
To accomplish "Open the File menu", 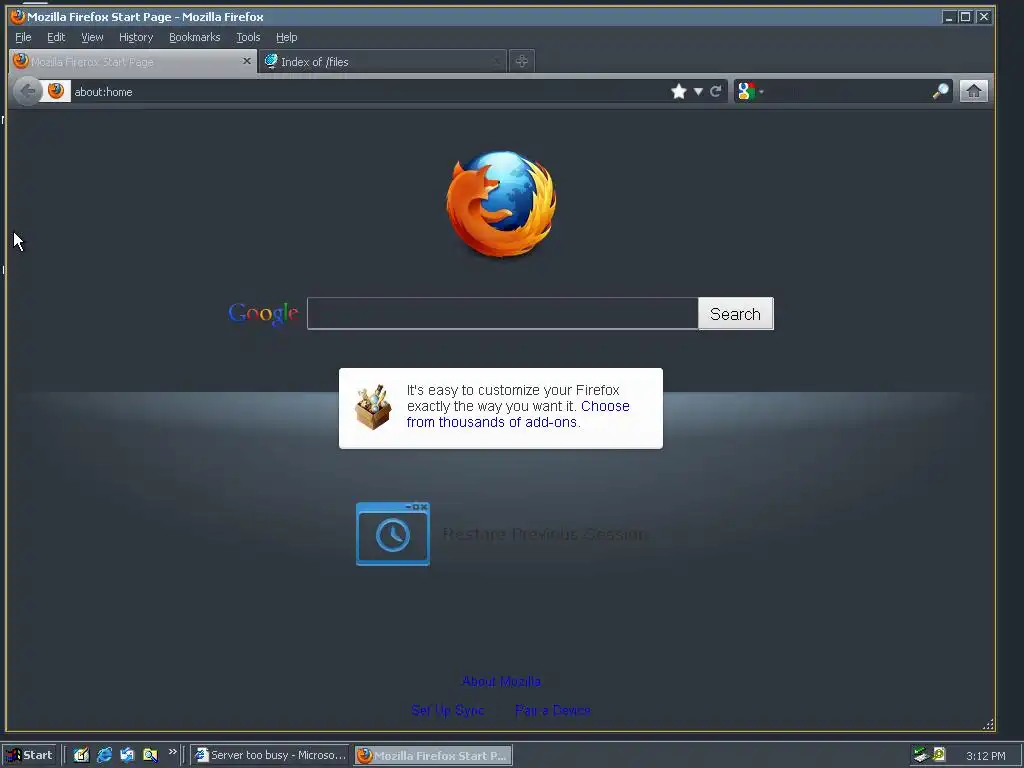I will pos(23,37).
